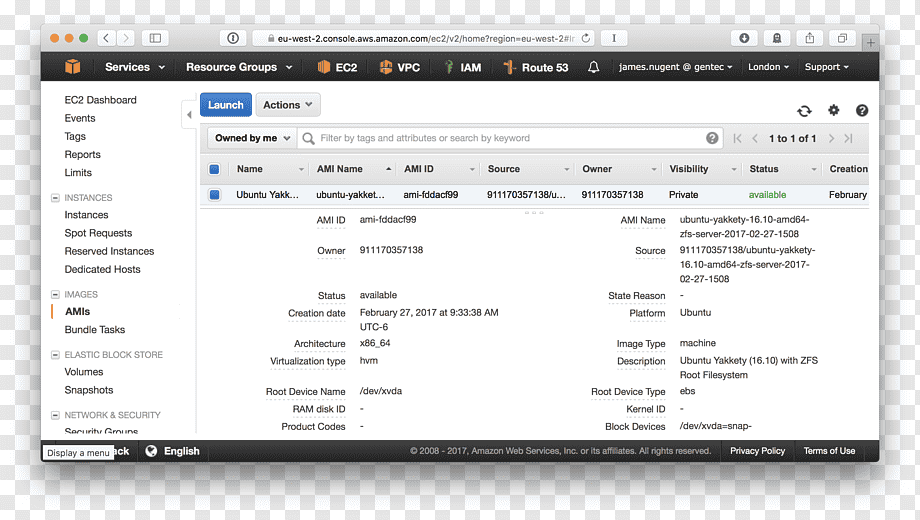Open the help question mark icon
Viewport: 920px width, 520px height.
tap(862, 110)
